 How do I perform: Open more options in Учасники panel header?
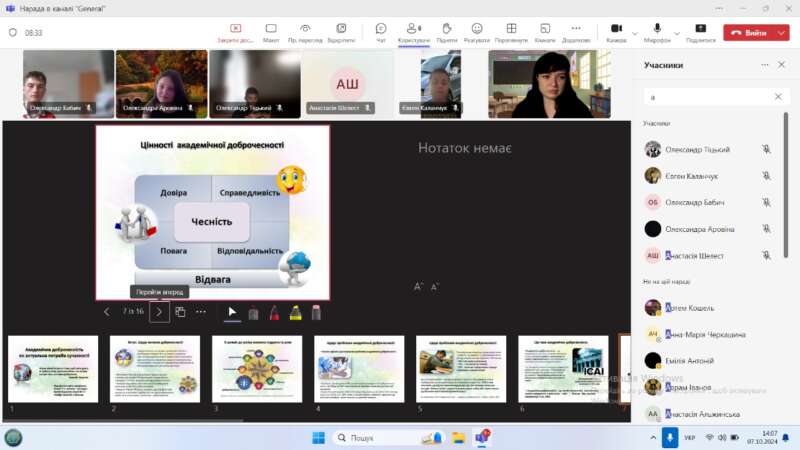(766, 64)
